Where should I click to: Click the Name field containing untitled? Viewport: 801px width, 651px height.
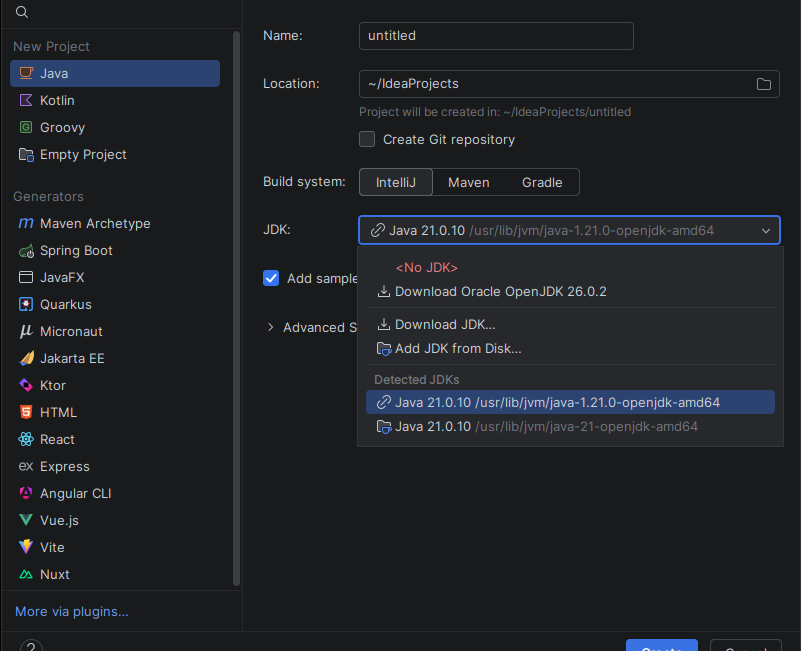point(496,36)
